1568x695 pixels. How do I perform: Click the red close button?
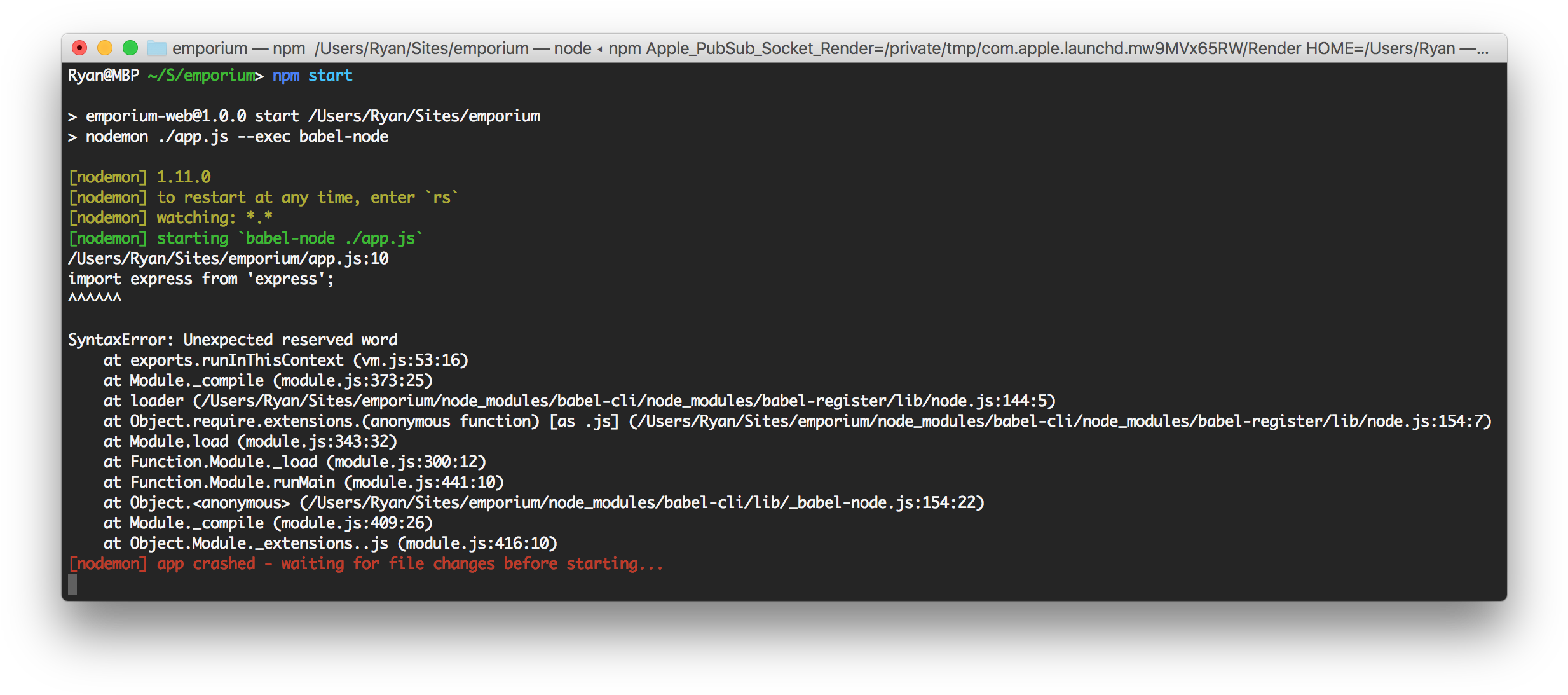click(79, 48)
